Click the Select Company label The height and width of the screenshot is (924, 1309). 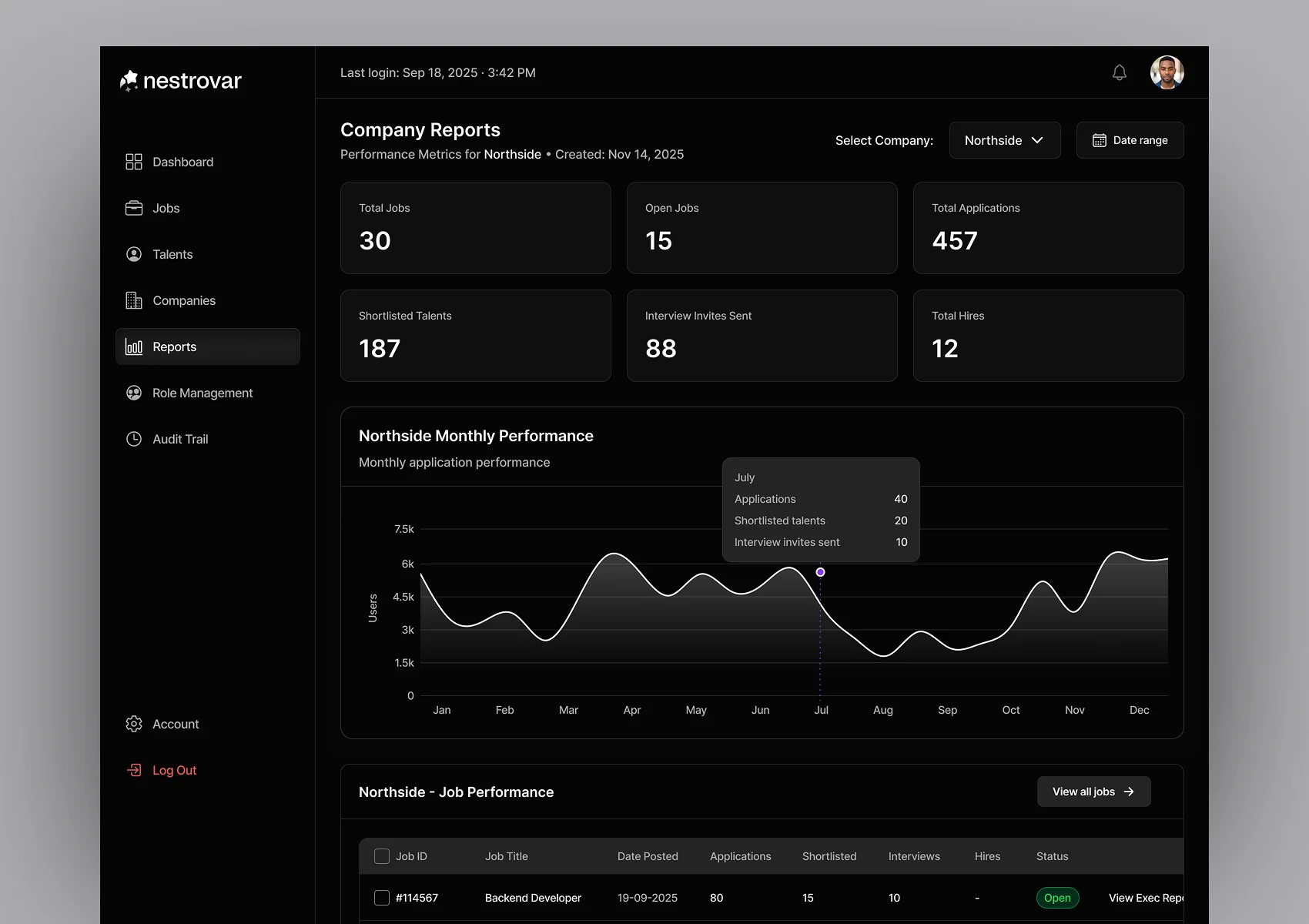tap(884, 140)
